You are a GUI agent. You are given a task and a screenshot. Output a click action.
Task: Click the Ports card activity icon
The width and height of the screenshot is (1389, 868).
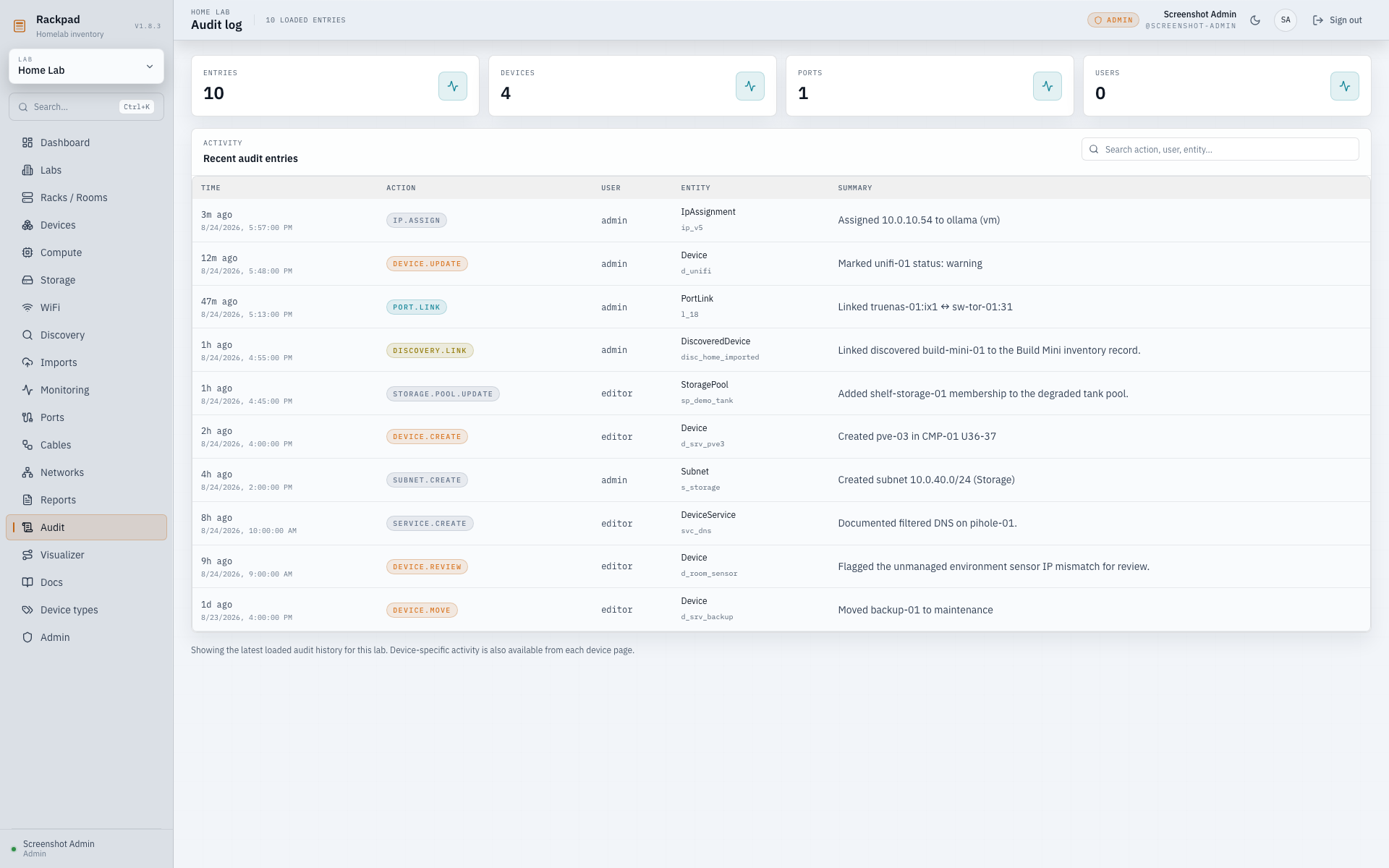pyautogui.click(x=1048, y=86)
